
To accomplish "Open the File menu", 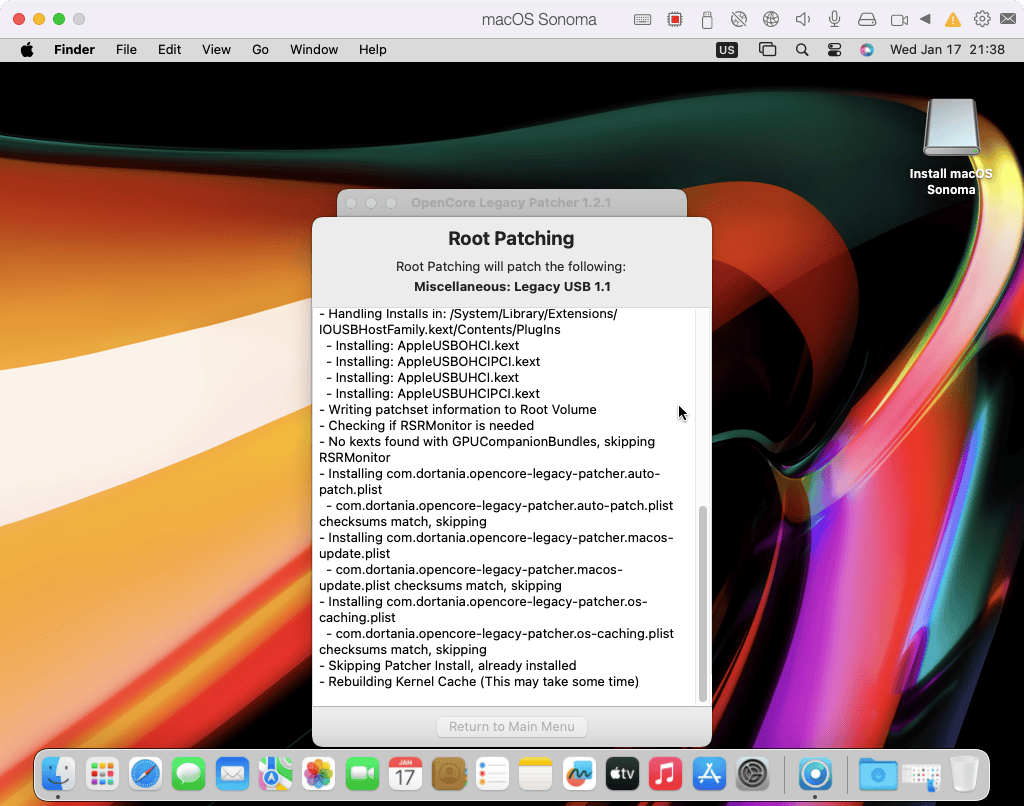I will (x=126, y=49).
